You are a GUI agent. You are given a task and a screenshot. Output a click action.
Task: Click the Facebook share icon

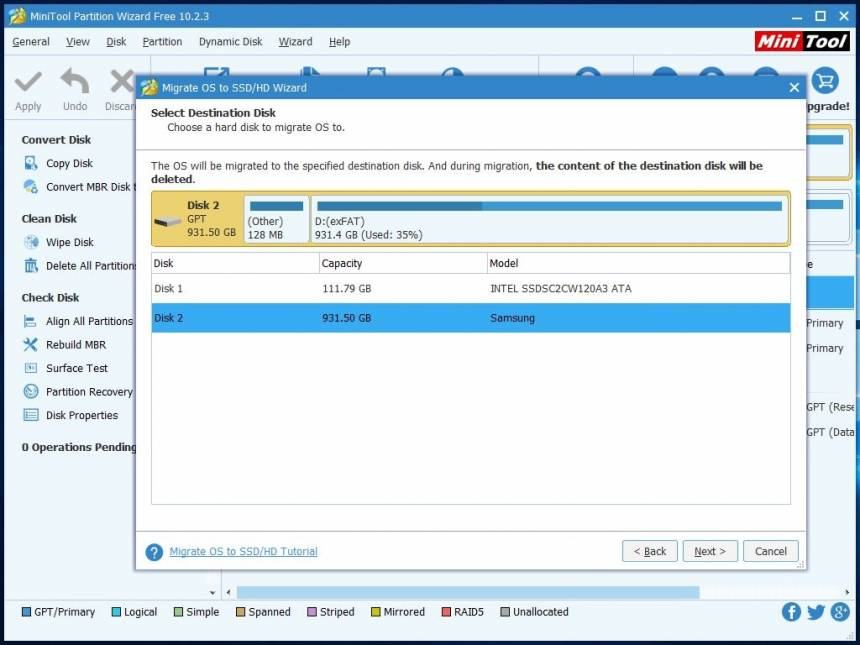[x=791, y=612]
